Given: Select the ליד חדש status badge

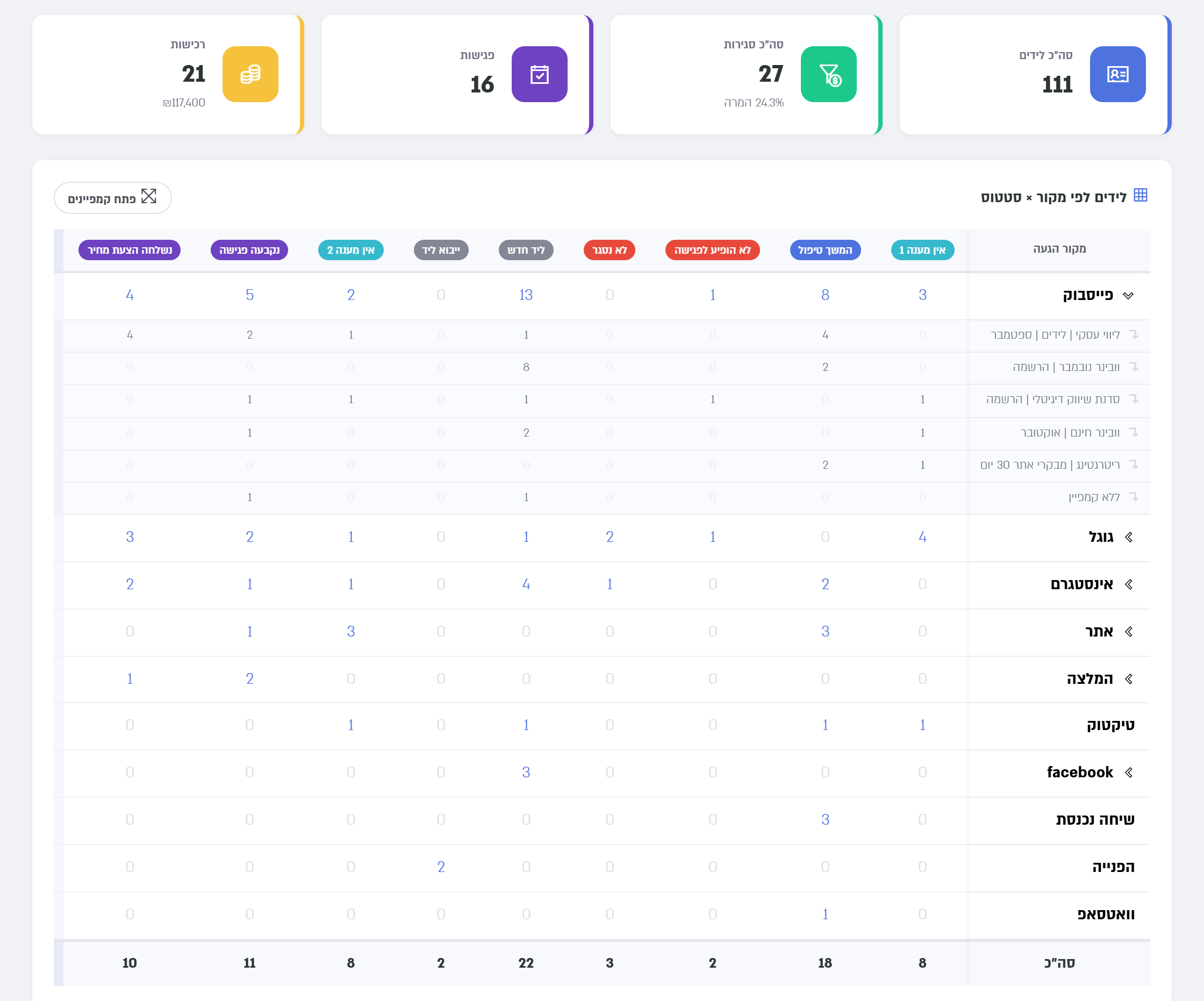Looking at the screenshot, I should 526,250.
